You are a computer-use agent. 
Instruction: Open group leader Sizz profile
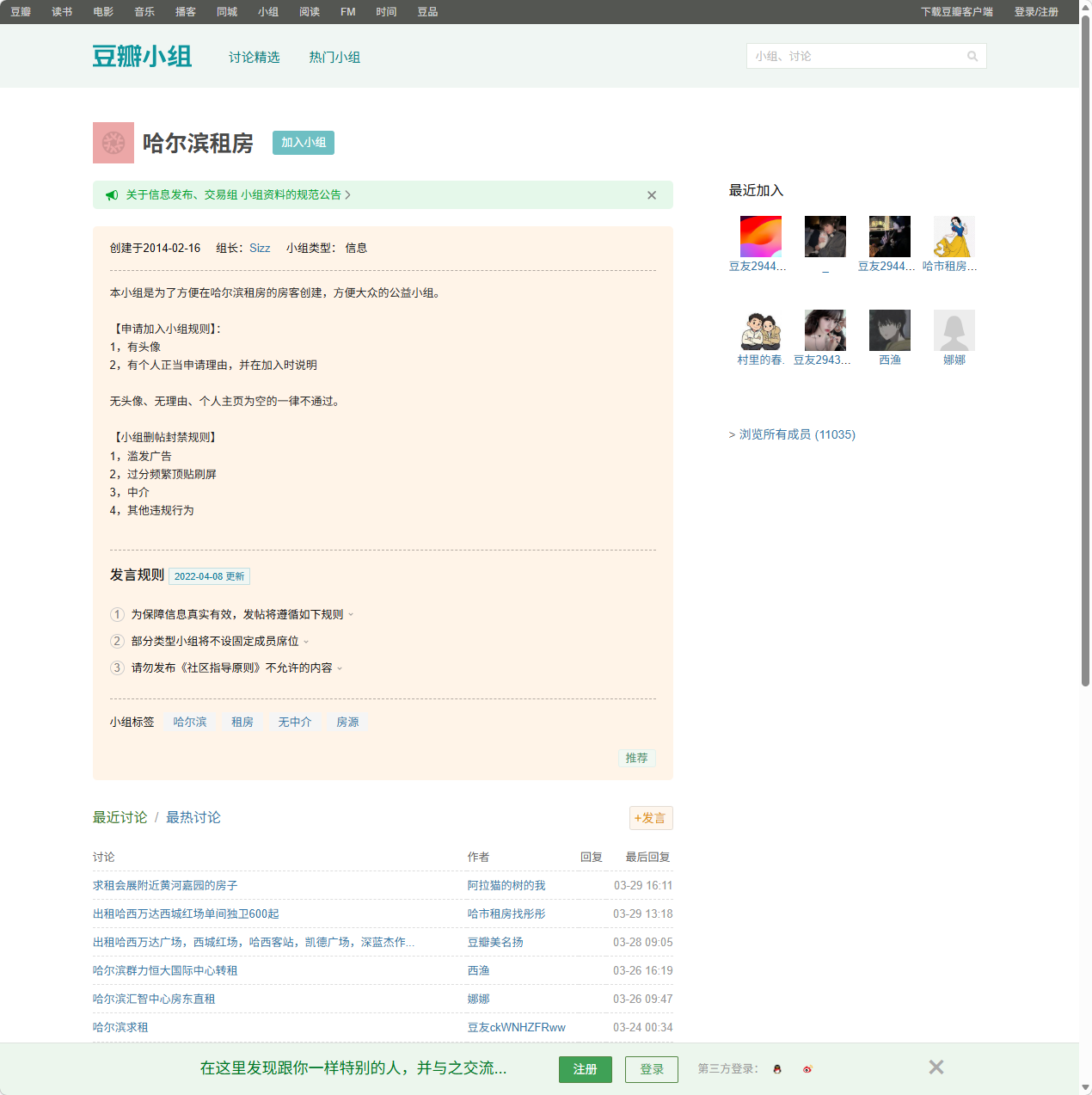[x=260, y=248]
